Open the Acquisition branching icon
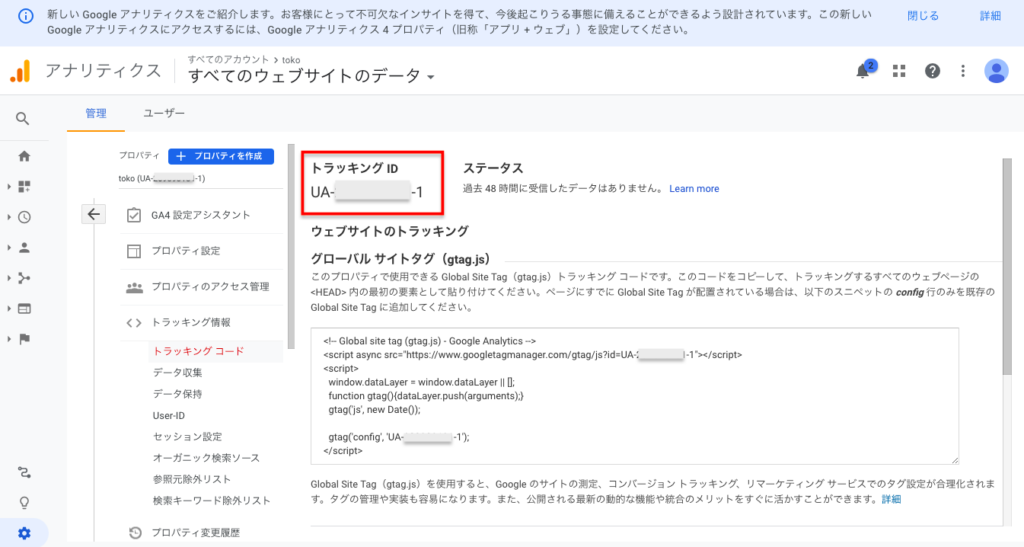Image resolution: width=1024 pixels, height=547 pixels. point(24,278)
